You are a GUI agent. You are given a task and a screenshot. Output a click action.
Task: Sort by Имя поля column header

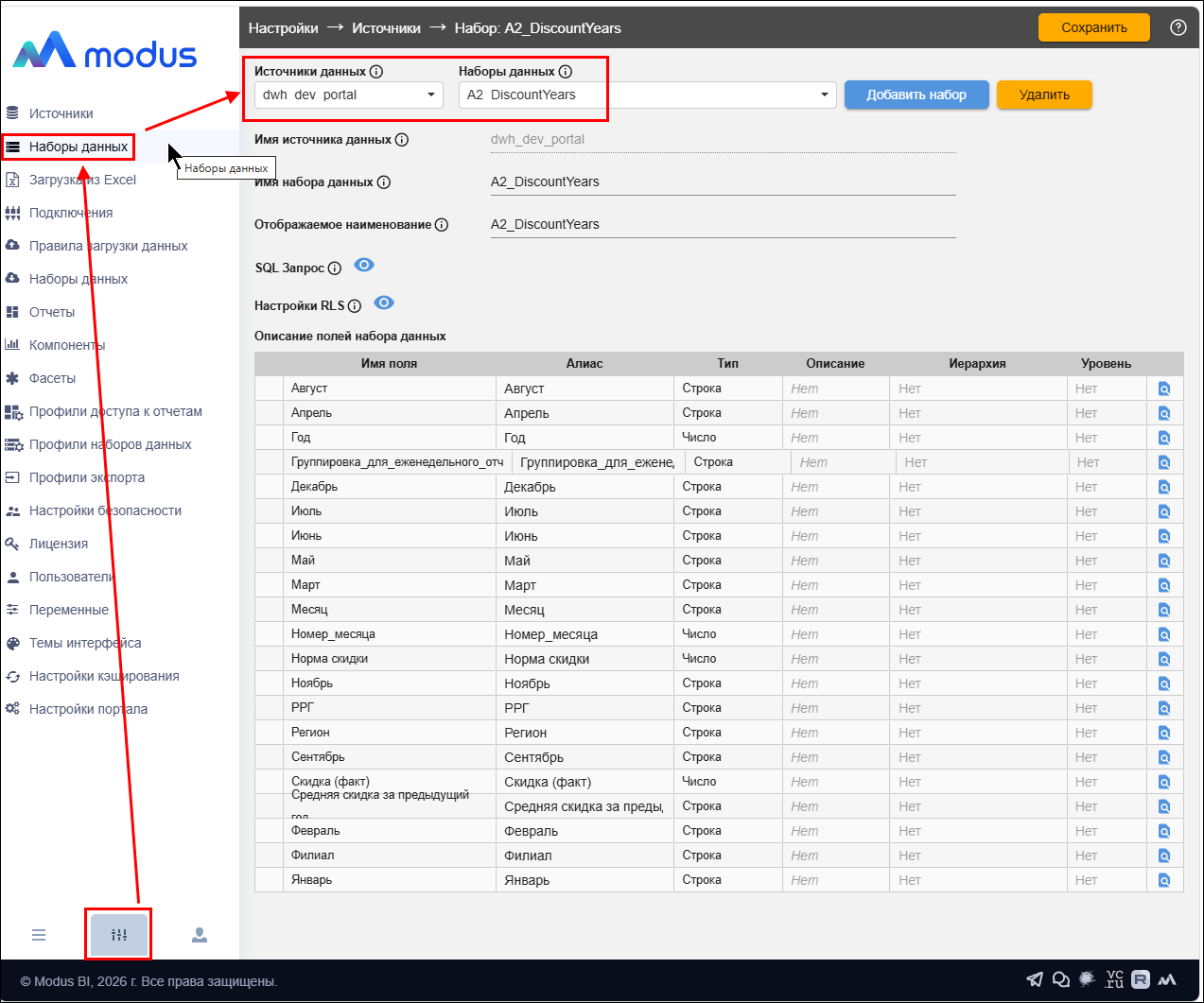[x=389, y=363]
